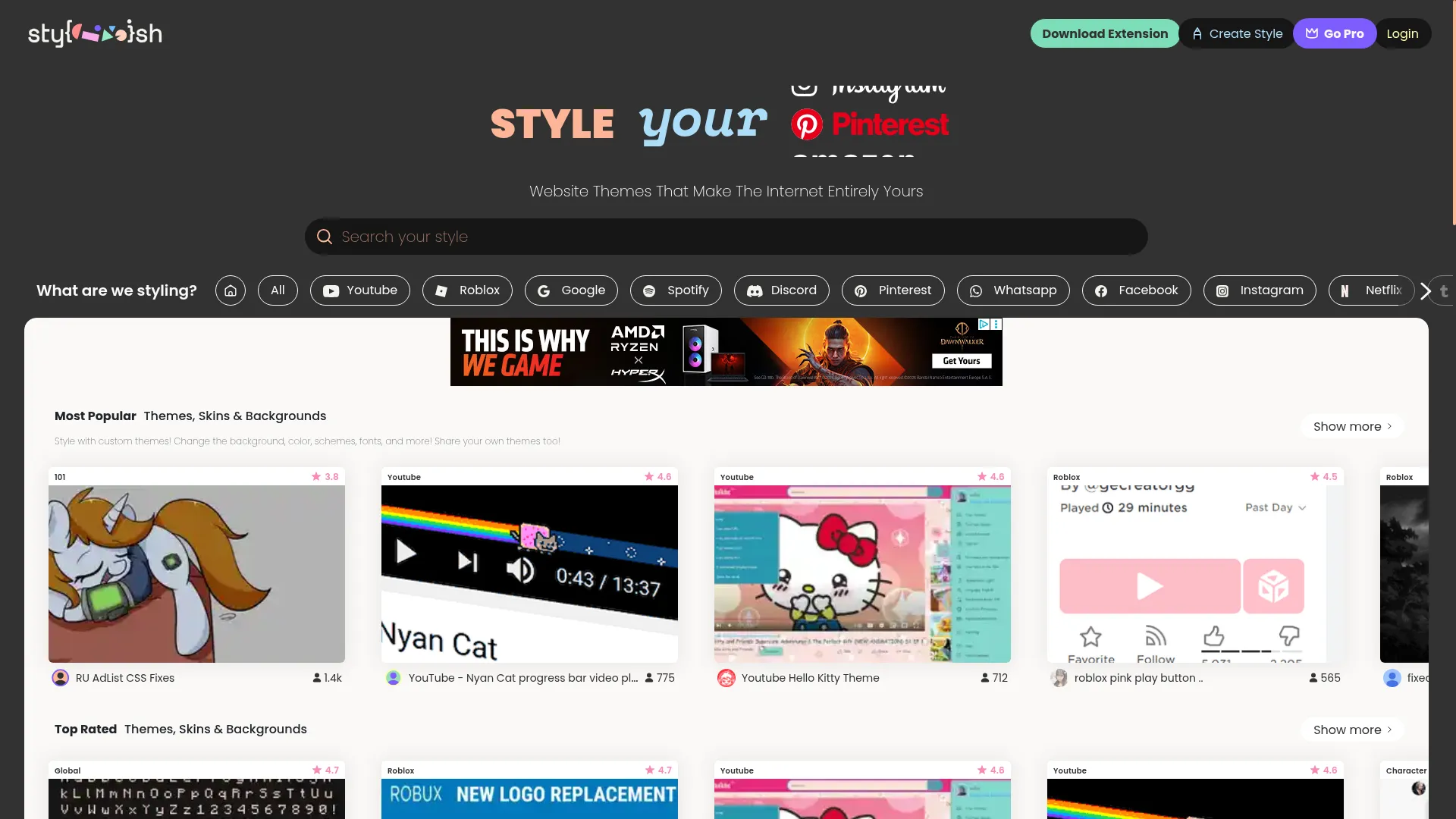Open RU AdList CSS Fixes thumbnail
The width and height of the screenshot is (1456, 819).
(x=196, y=574)
